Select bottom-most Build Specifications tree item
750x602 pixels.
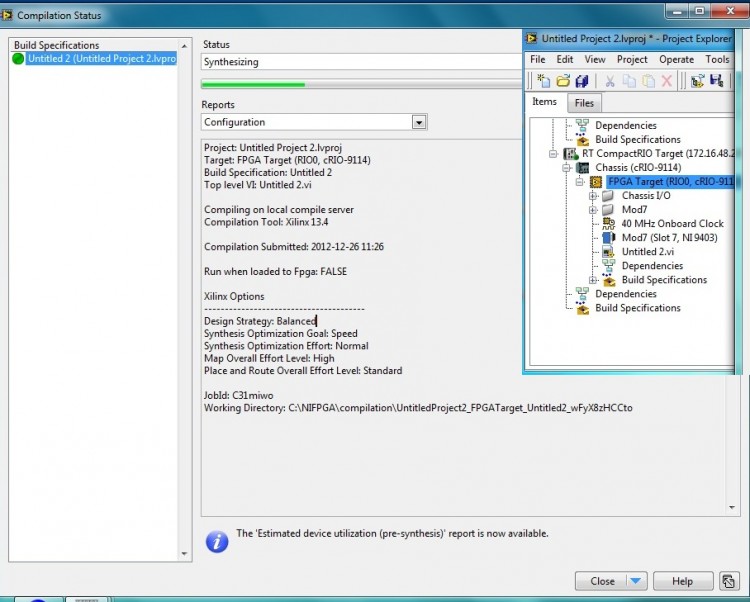pyautogui.click(x=638, y=308)
